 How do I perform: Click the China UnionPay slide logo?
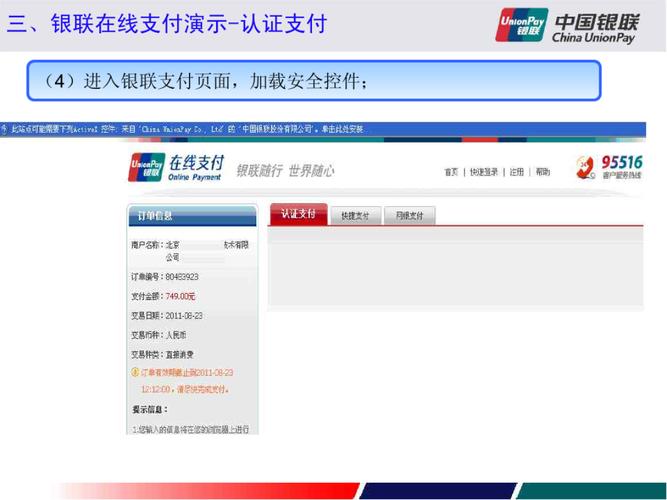(x=567, y=26)
